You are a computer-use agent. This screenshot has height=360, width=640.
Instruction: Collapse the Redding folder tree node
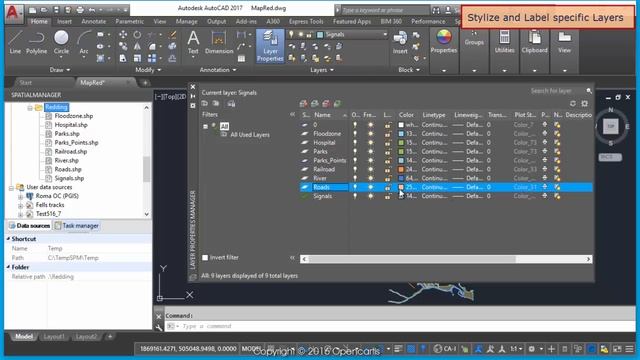point(30,107)
